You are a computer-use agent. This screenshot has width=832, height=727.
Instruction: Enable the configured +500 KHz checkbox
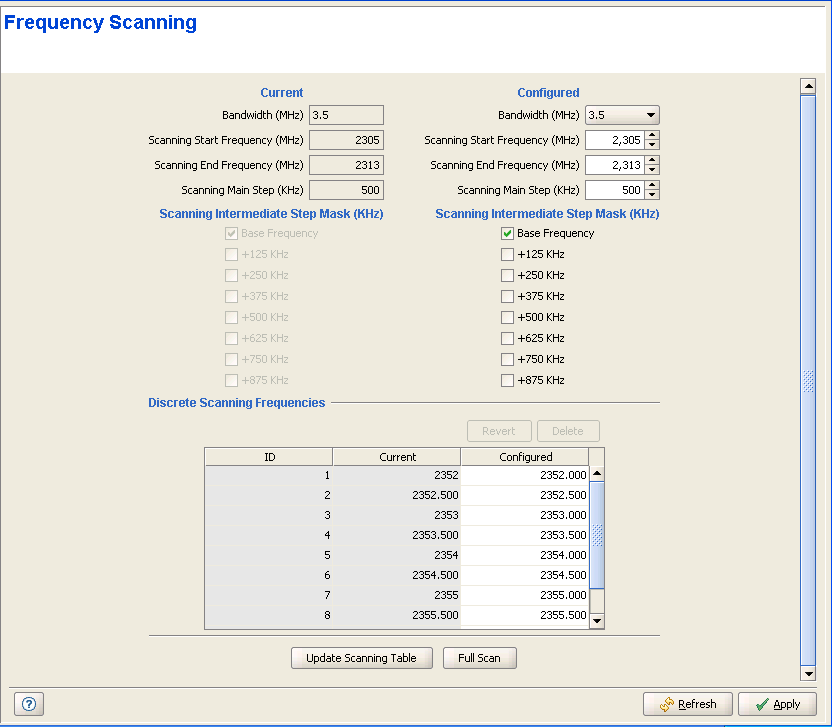507,317
